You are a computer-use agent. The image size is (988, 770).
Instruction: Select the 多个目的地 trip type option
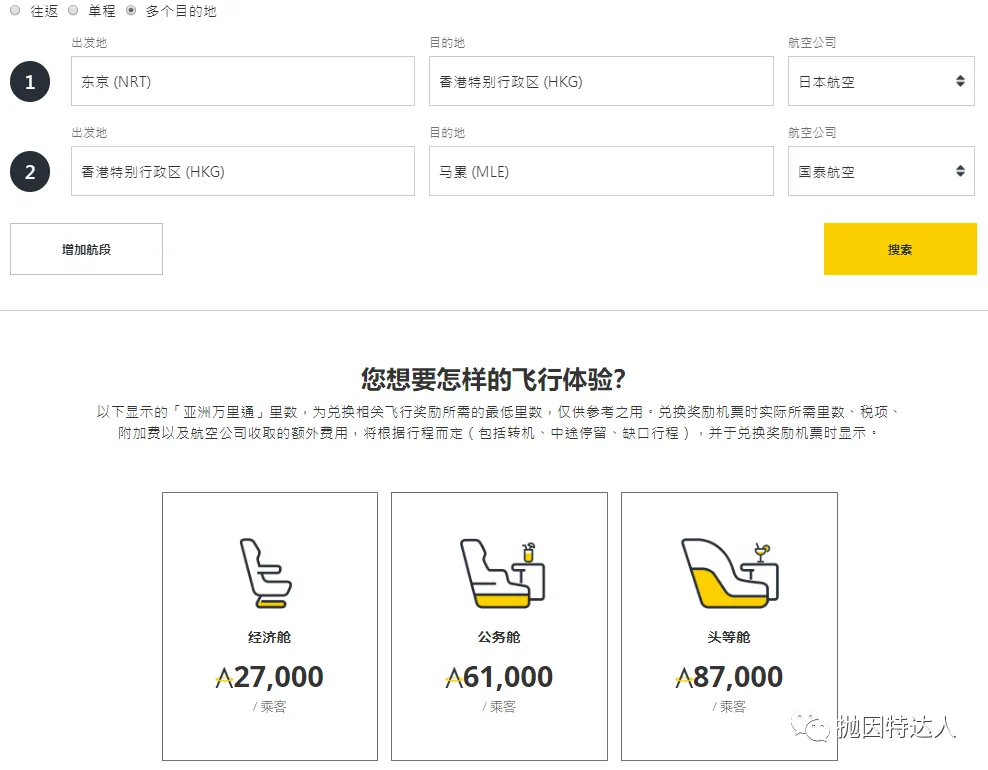point(131,11)
